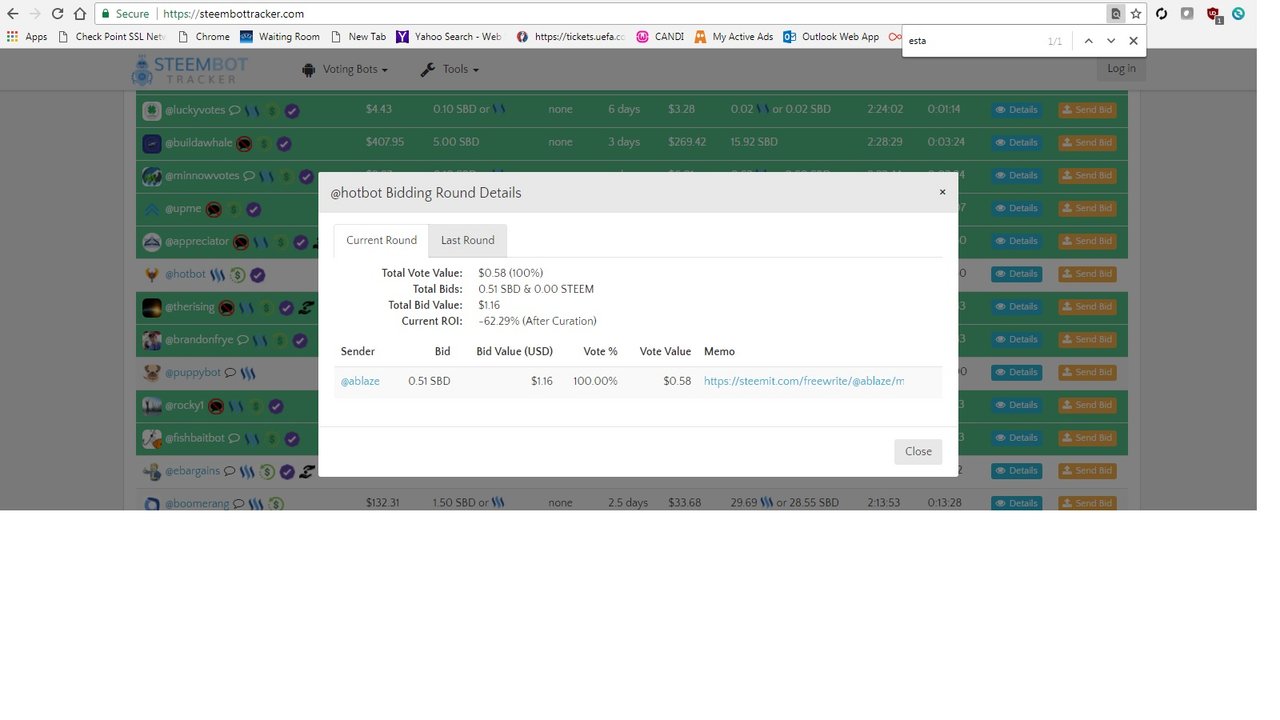1280x720 pixels.
Task: Close the dialog with the × icon
Action: pyautogui.click(x=942, y=192)
